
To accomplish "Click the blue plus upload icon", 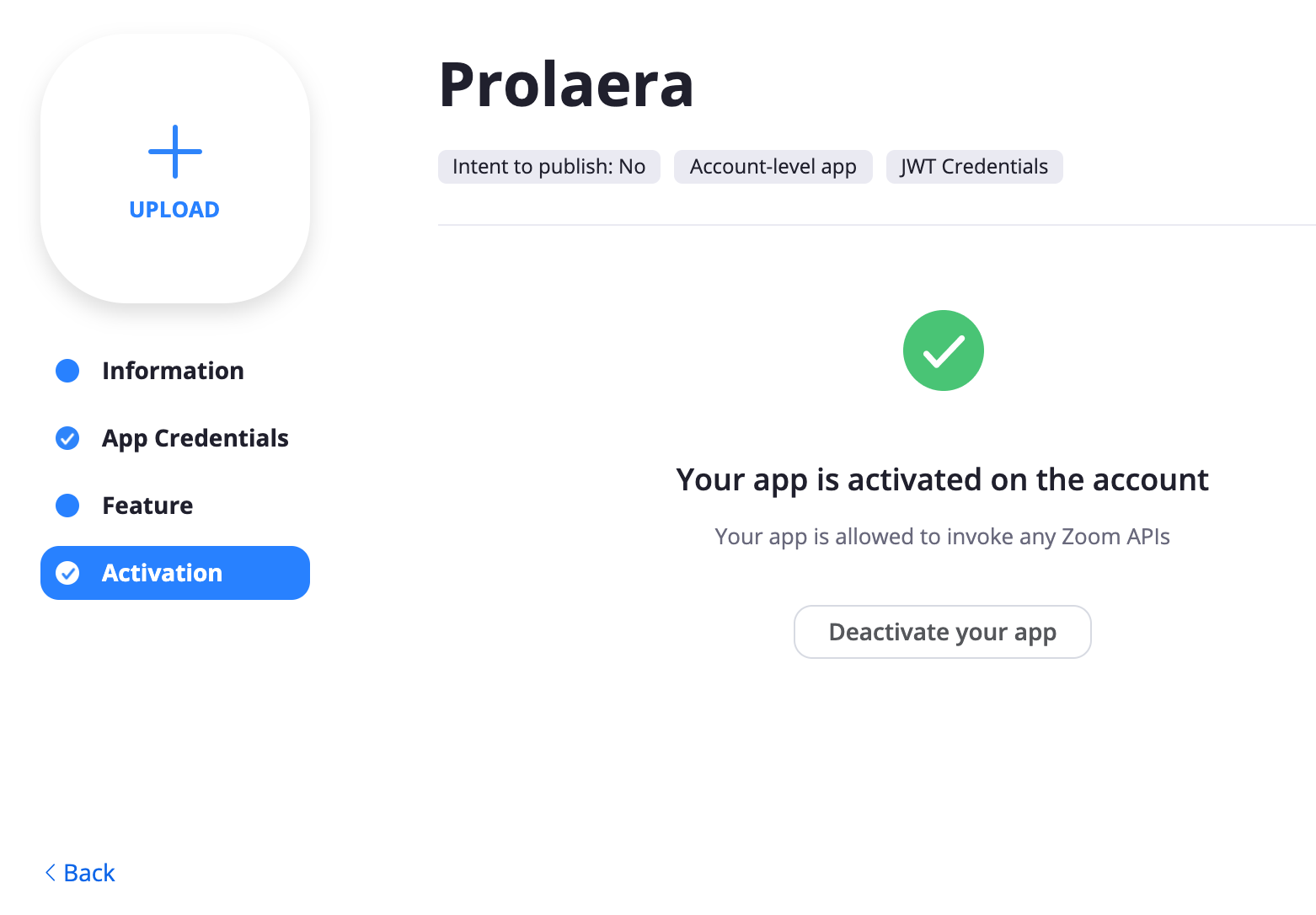I will click(x=175, y=152).
